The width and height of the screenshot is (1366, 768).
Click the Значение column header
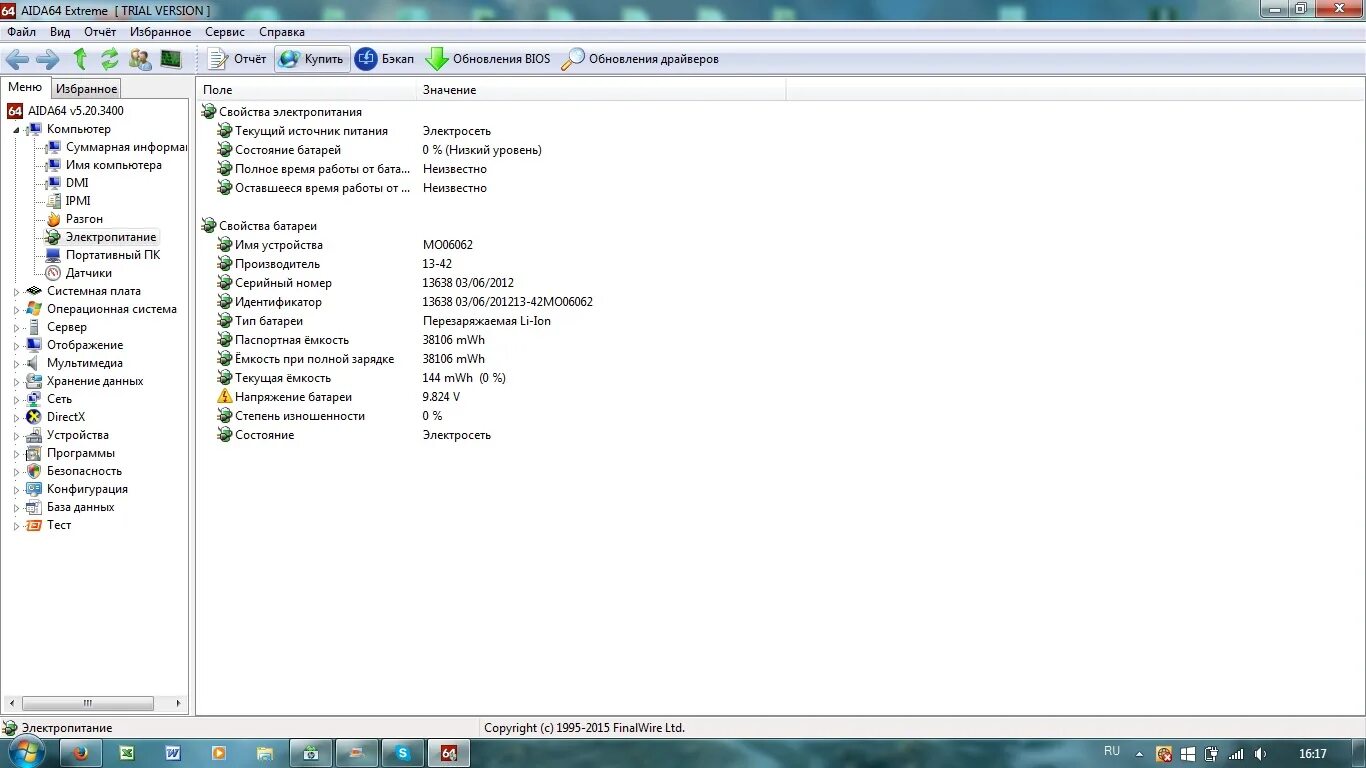[601, 90]
